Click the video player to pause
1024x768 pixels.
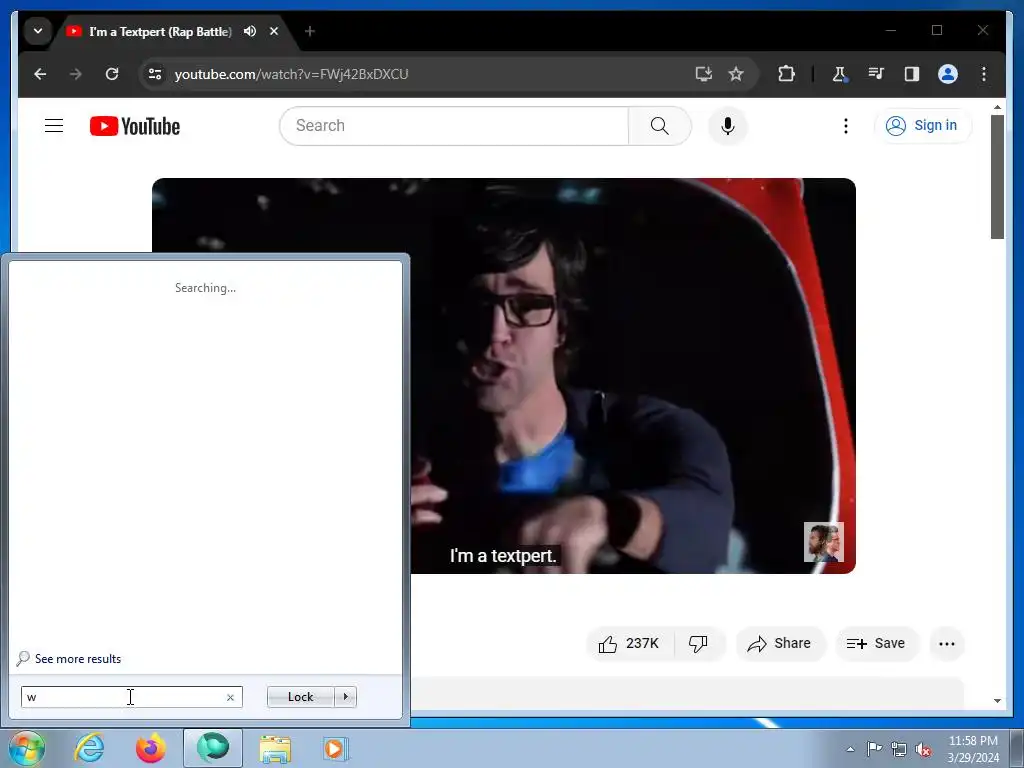click(504, 376)
